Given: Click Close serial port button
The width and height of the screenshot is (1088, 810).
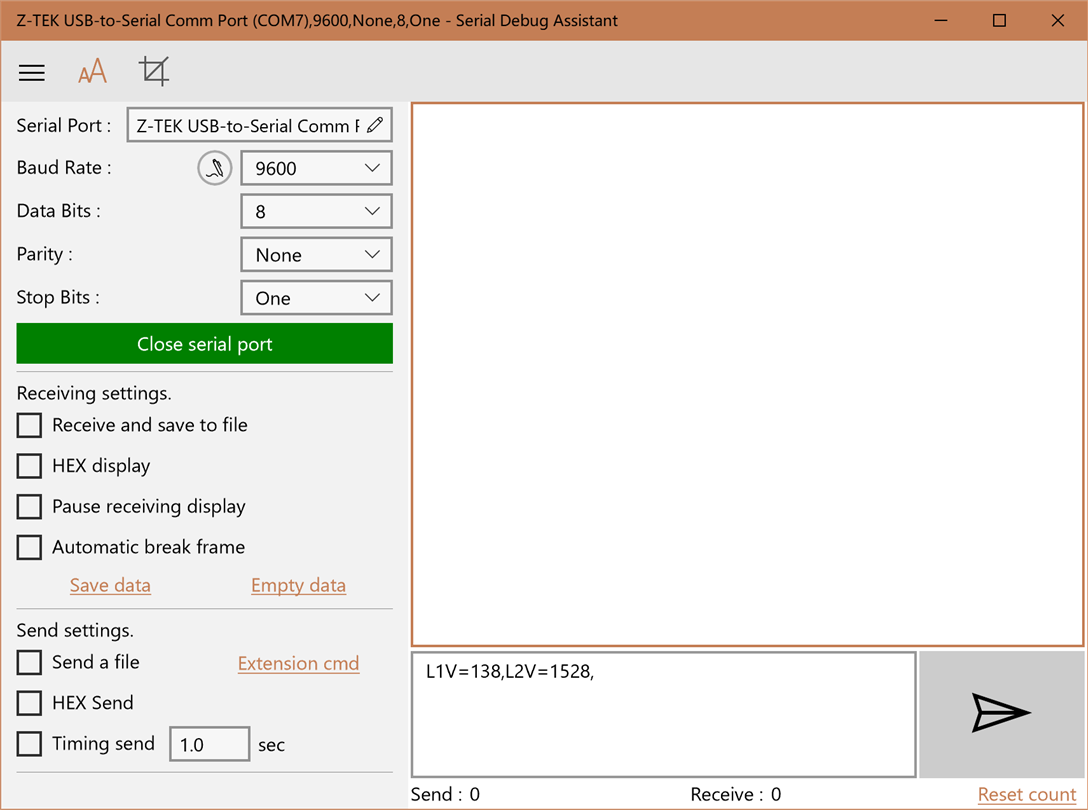Looking at the screenshot, I should pos(205,344).
